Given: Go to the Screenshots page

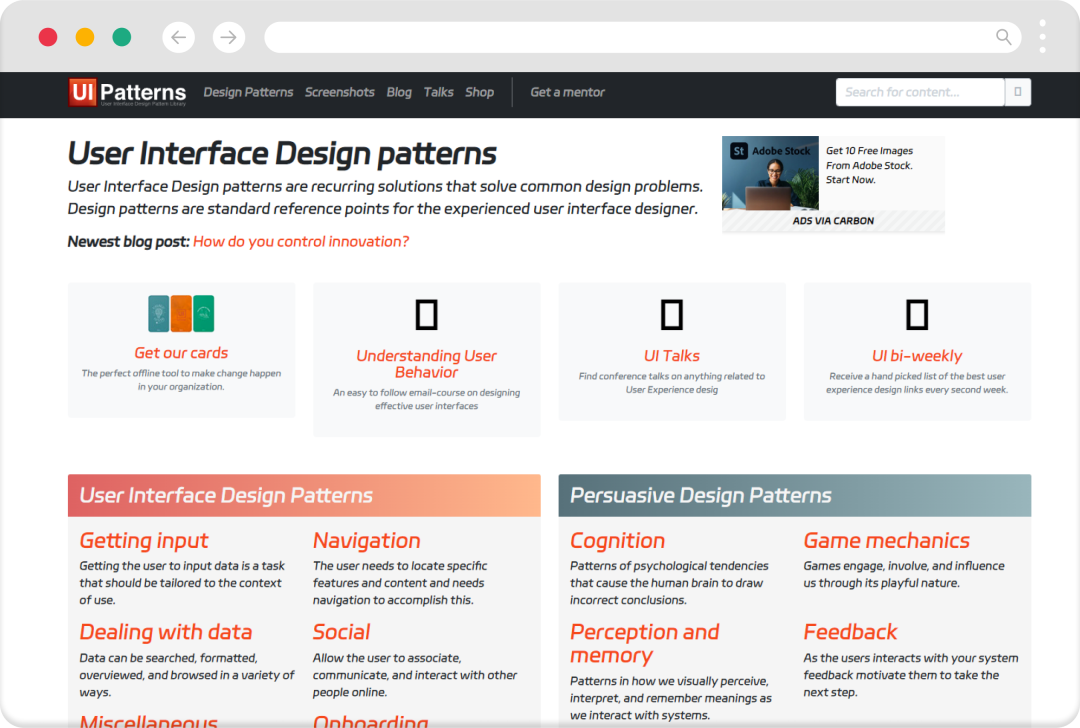Looking at the screenshot, I should tap(340, 92).
